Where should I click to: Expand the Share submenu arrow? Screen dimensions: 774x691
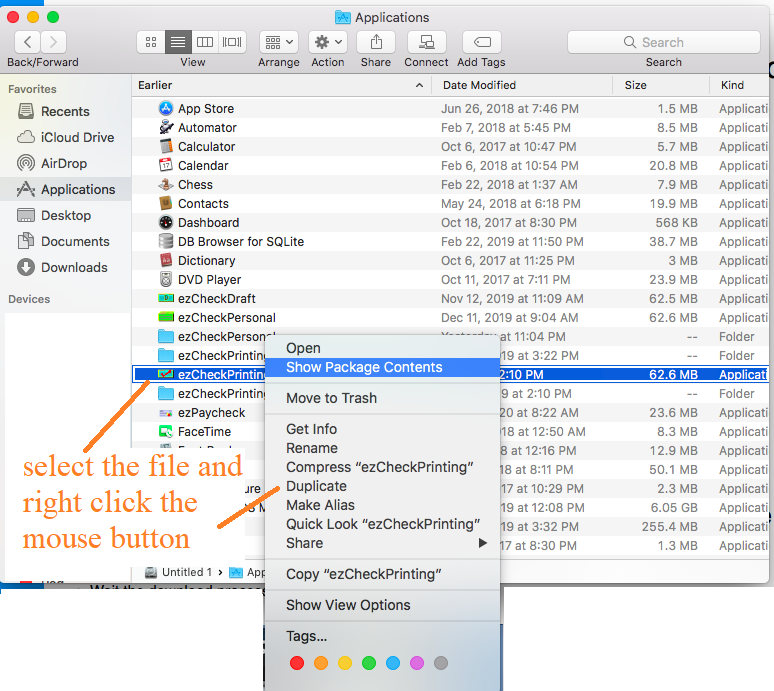tap(483, 543)
